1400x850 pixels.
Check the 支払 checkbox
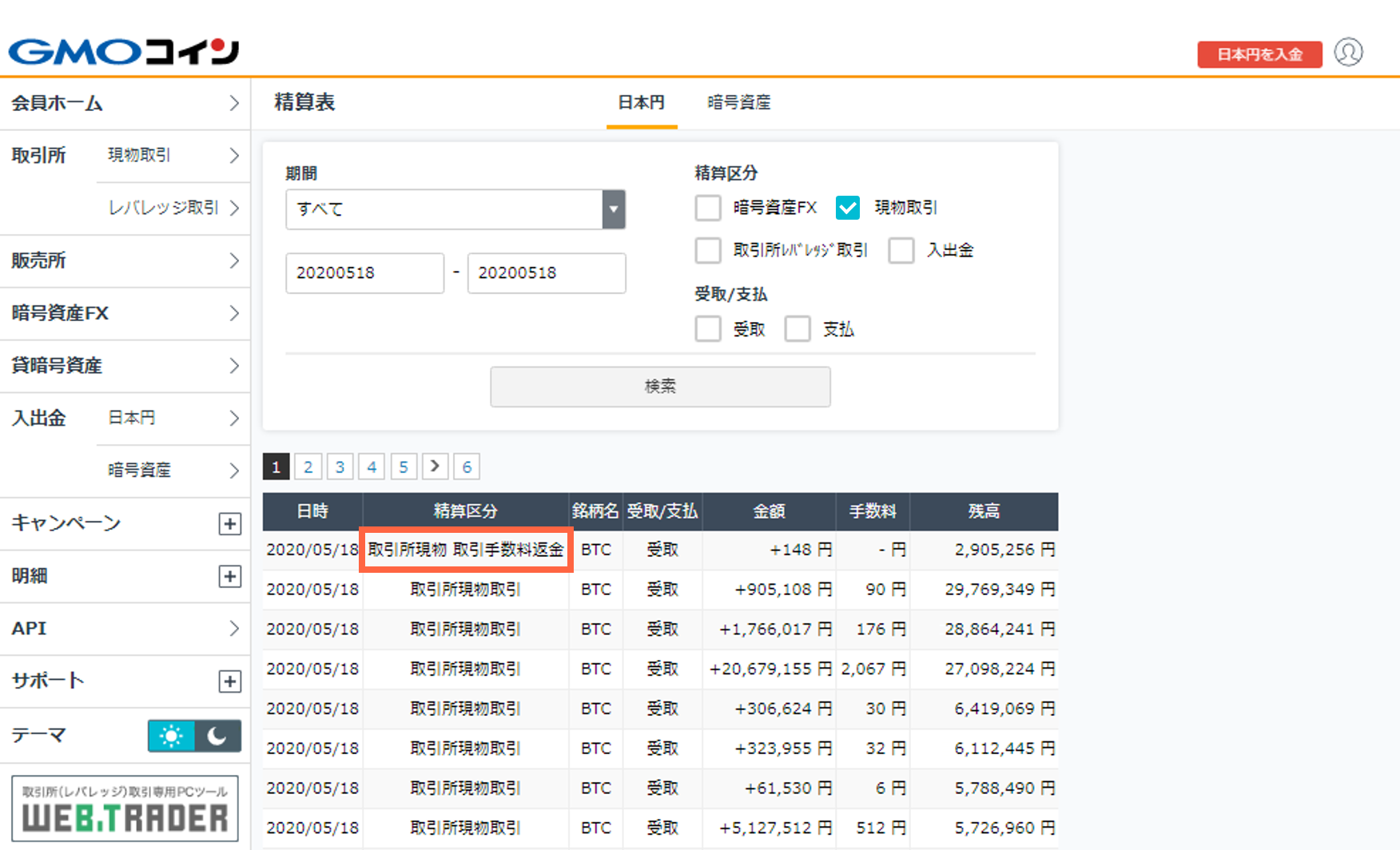797,328
